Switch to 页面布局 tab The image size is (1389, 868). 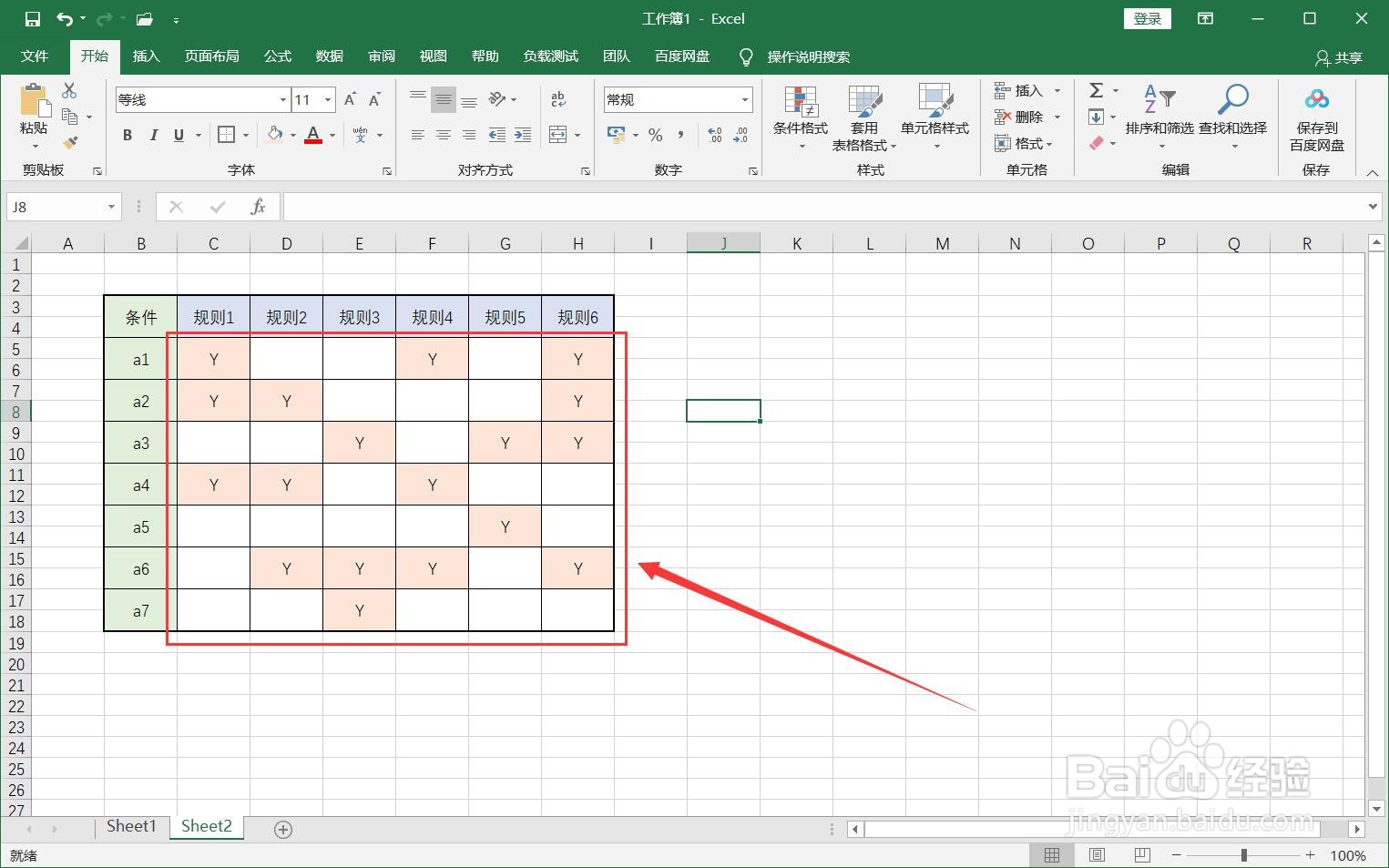click(x=212, y=56)
